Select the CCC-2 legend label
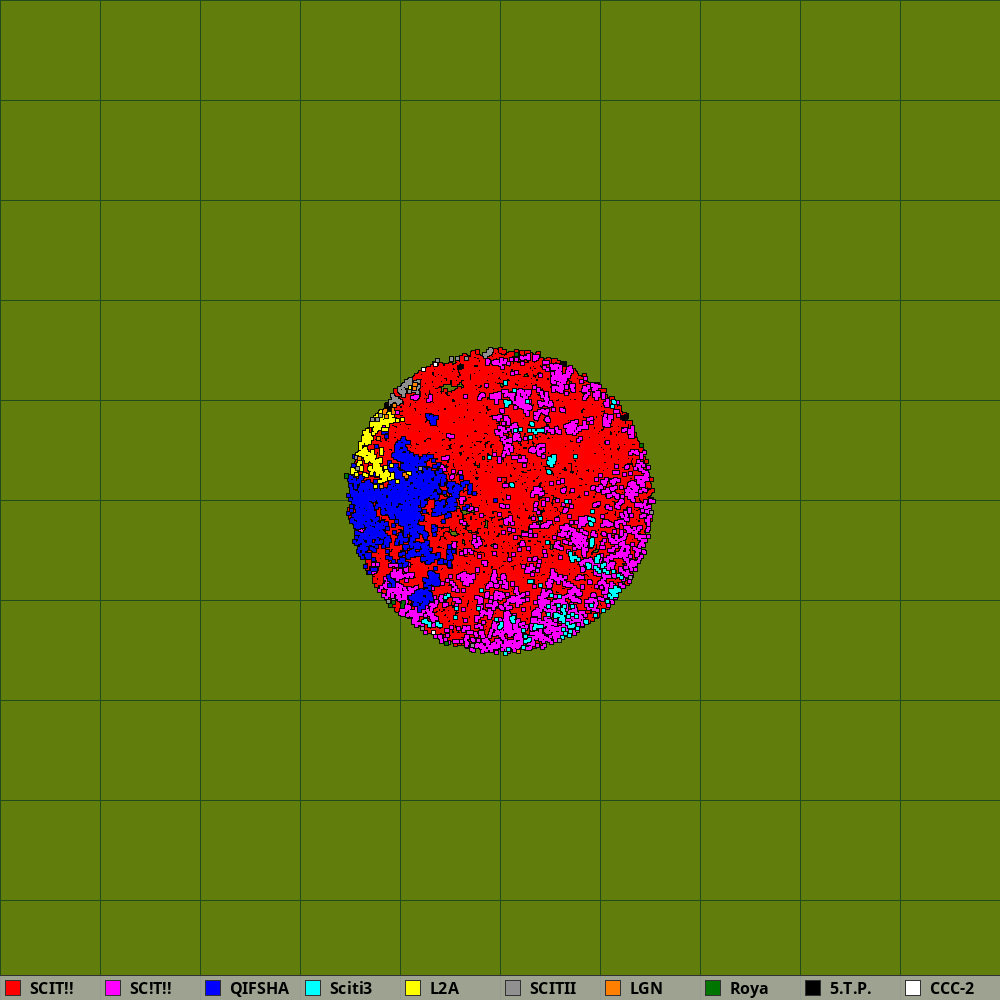Image resolution: width=1000 pixels, height=1000 pixels. click(x=952, y=988)
